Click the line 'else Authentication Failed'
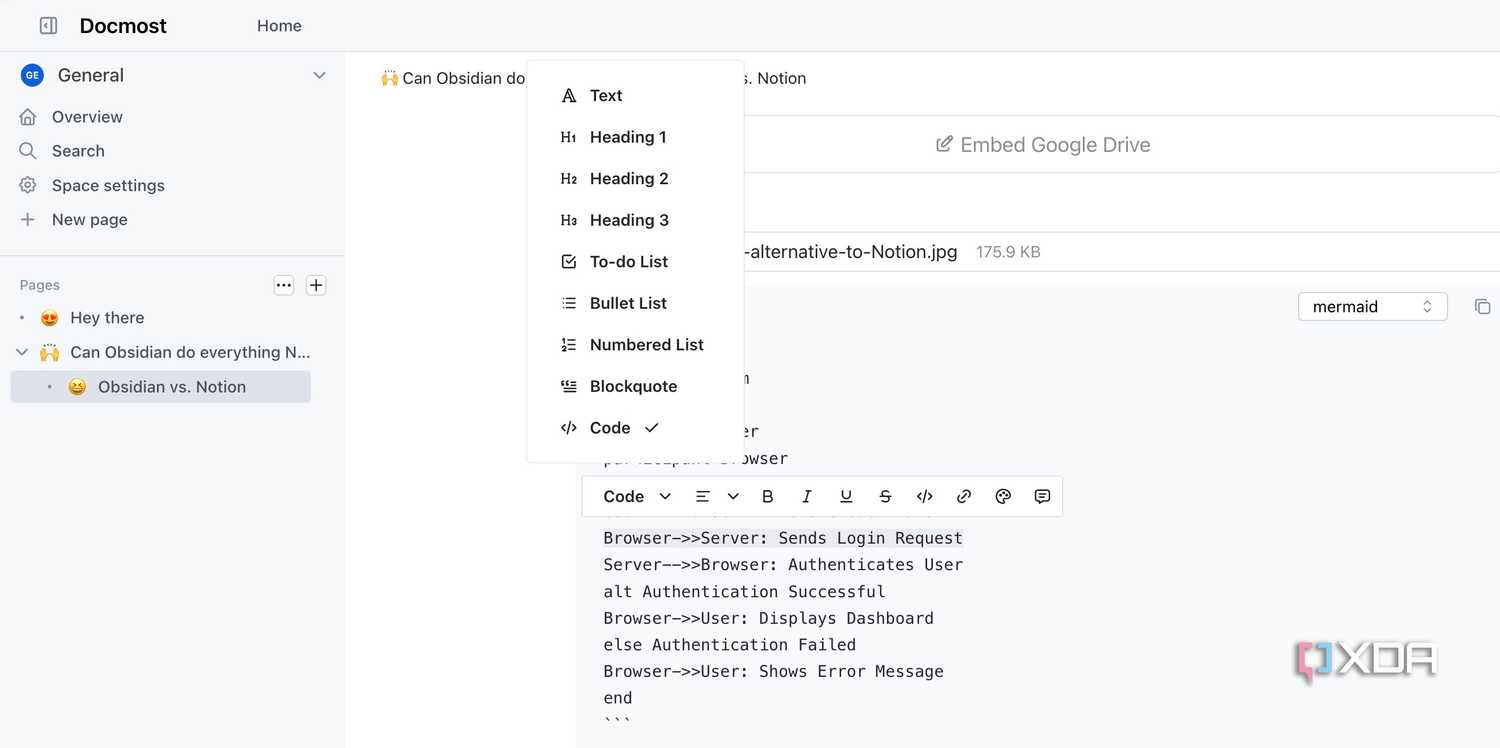This screenshot has width=1500, height=748. point(729,645)
